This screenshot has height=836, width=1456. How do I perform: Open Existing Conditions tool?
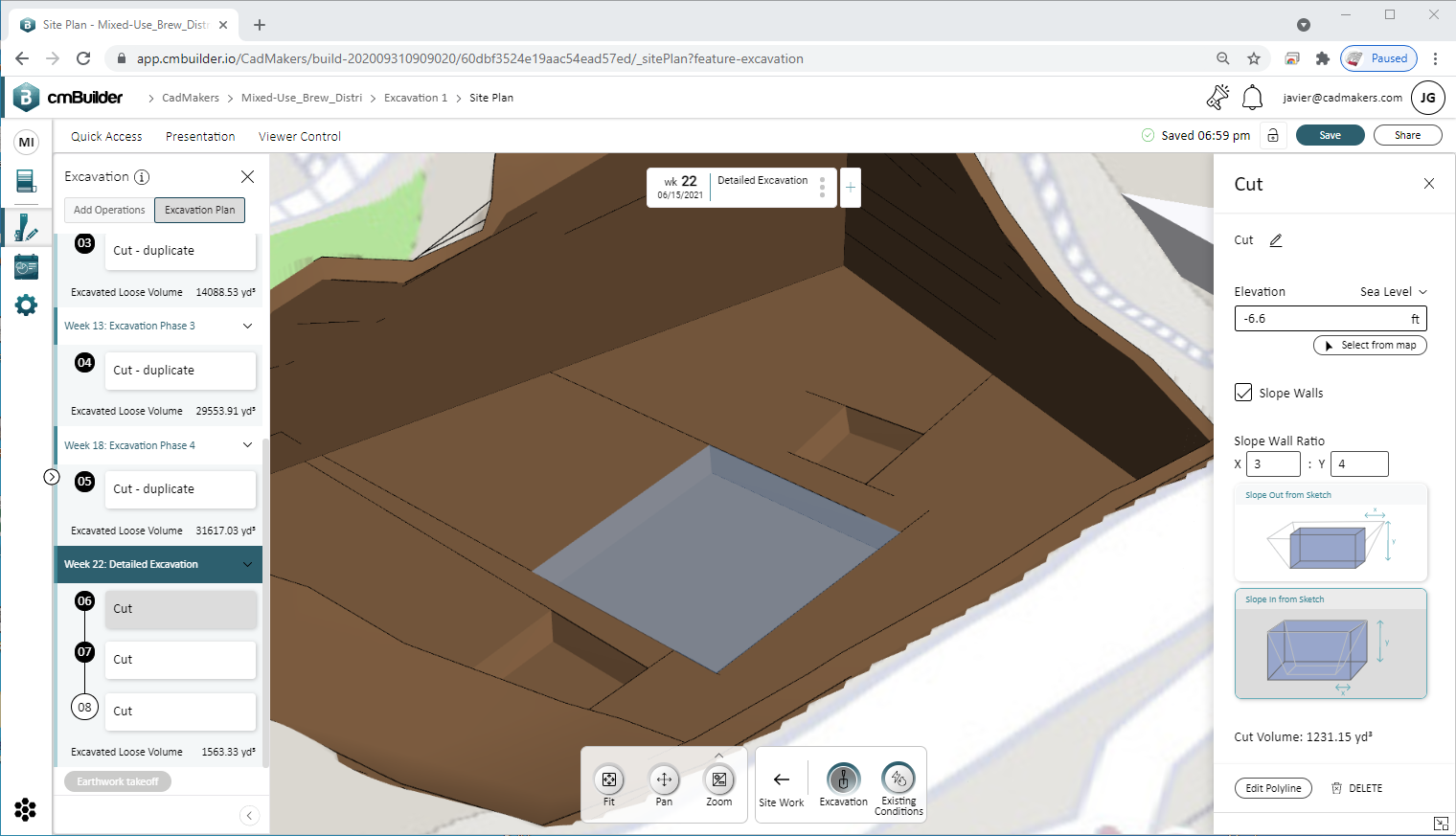(899, 789)
